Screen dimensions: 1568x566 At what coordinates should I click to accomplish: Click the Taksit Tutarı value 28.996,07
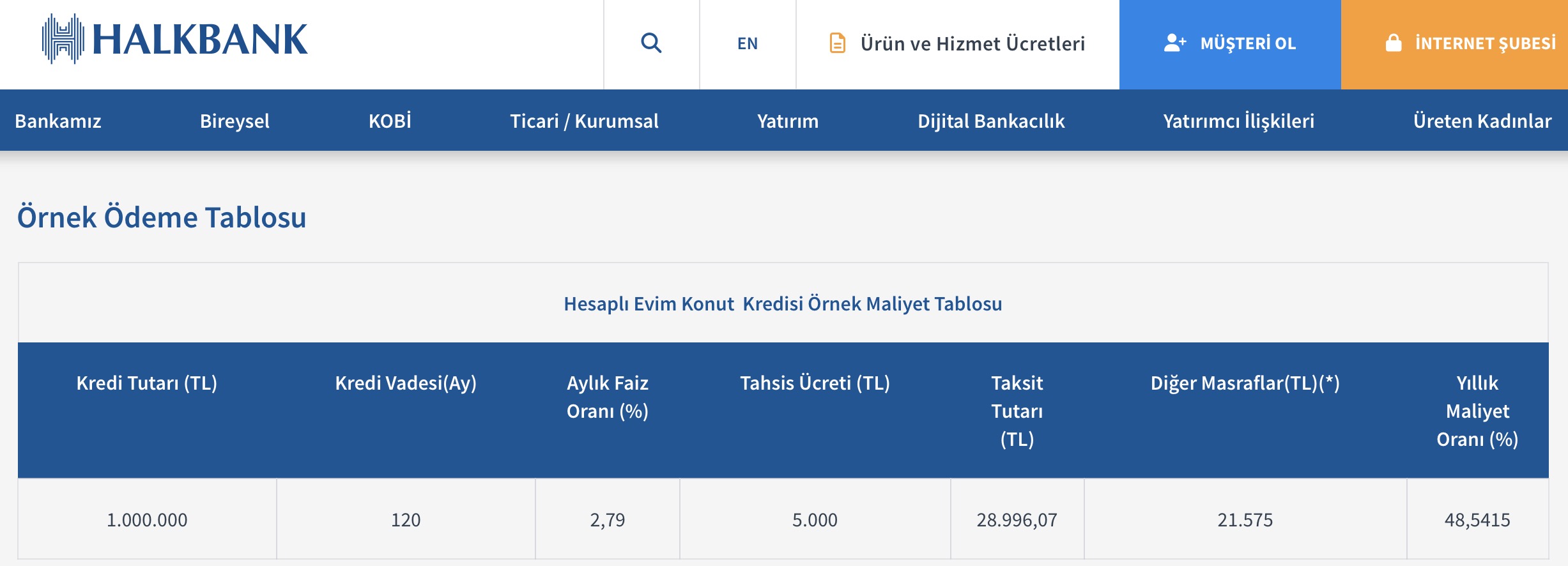pos(1017,520)
